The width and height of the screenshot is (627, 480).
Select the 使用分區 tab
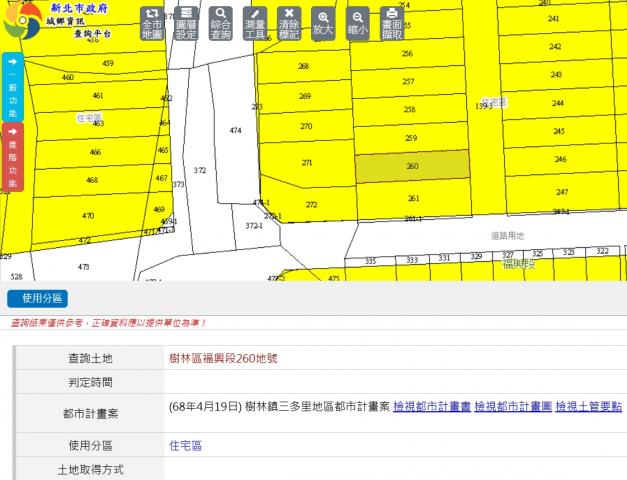[x=38, y=298]
